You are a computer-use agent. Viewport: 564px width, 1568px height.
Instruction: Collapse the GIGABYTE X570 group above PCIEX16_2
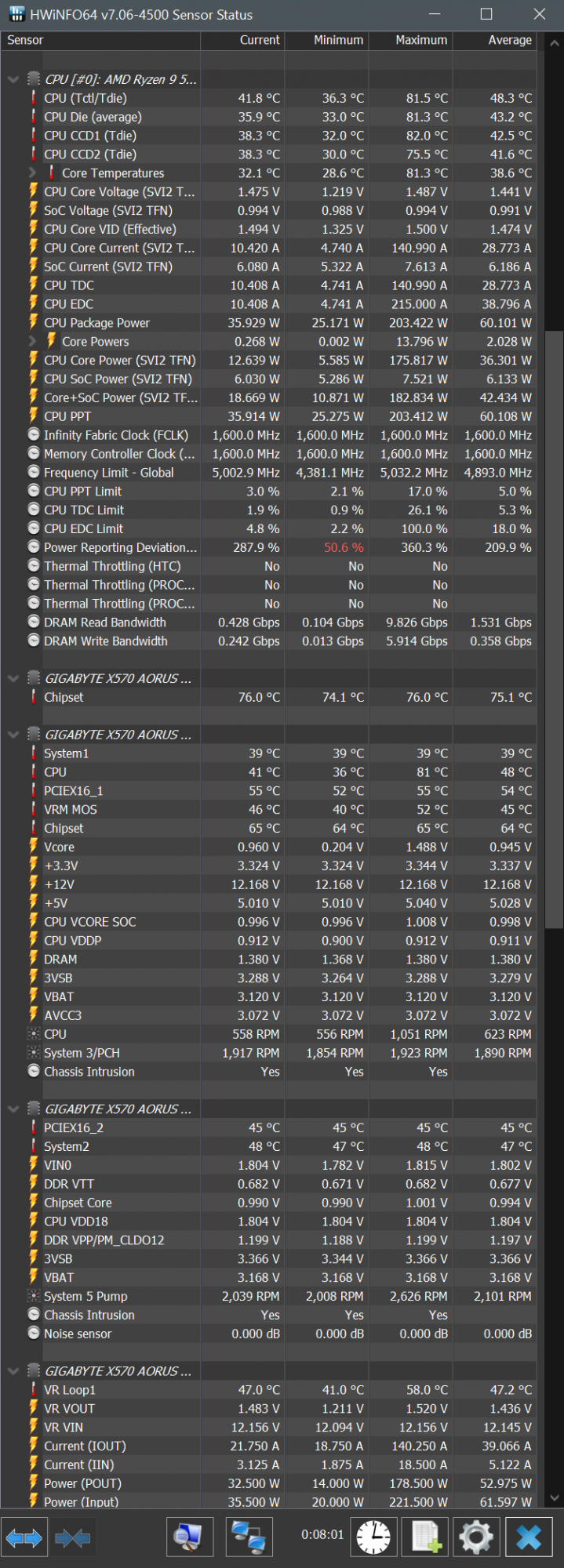(13, 1109)
